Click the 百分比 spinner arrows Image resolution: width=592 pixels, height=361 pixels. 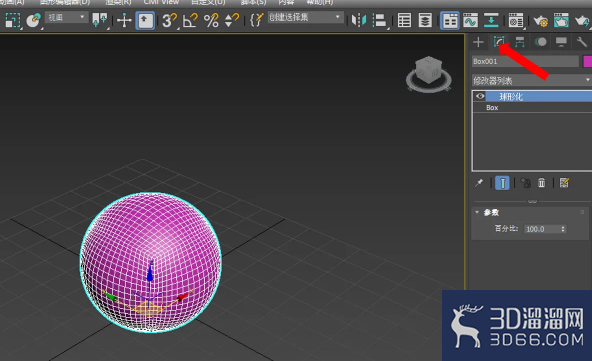(563, 229)
